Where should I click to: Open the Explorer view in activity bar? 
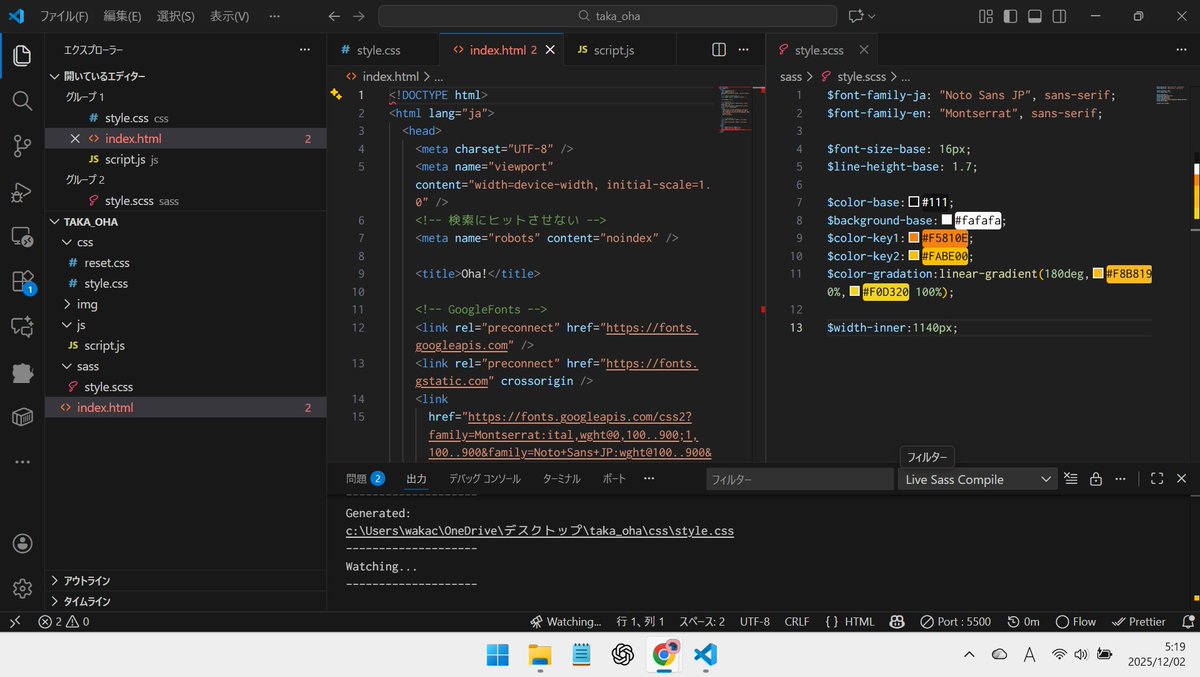point(22,56)
